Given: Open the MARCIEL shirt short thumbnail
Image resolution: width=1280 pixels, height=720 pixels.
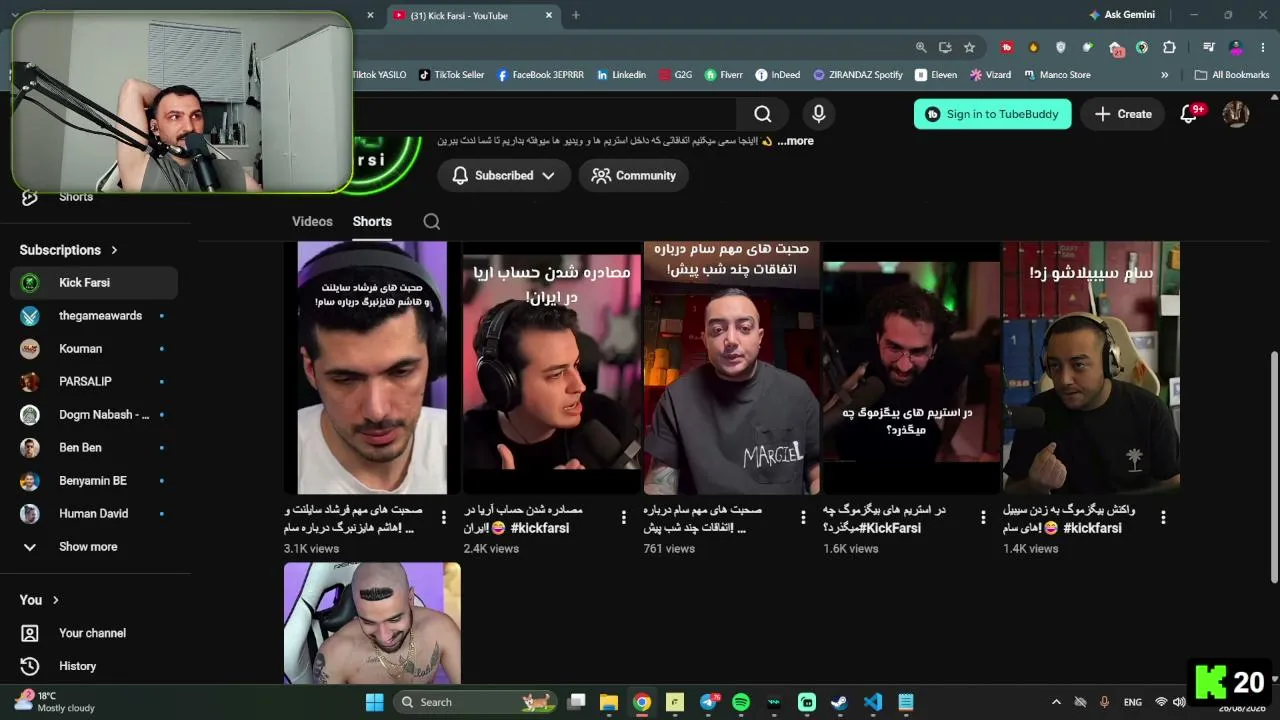Looking at the screenshot, I should [731, 368].
